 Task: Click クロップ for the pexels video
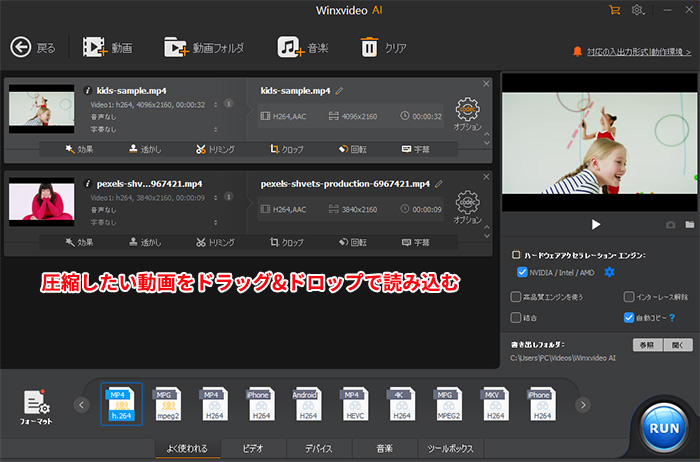pyautogui.click(x=287, y=242)
